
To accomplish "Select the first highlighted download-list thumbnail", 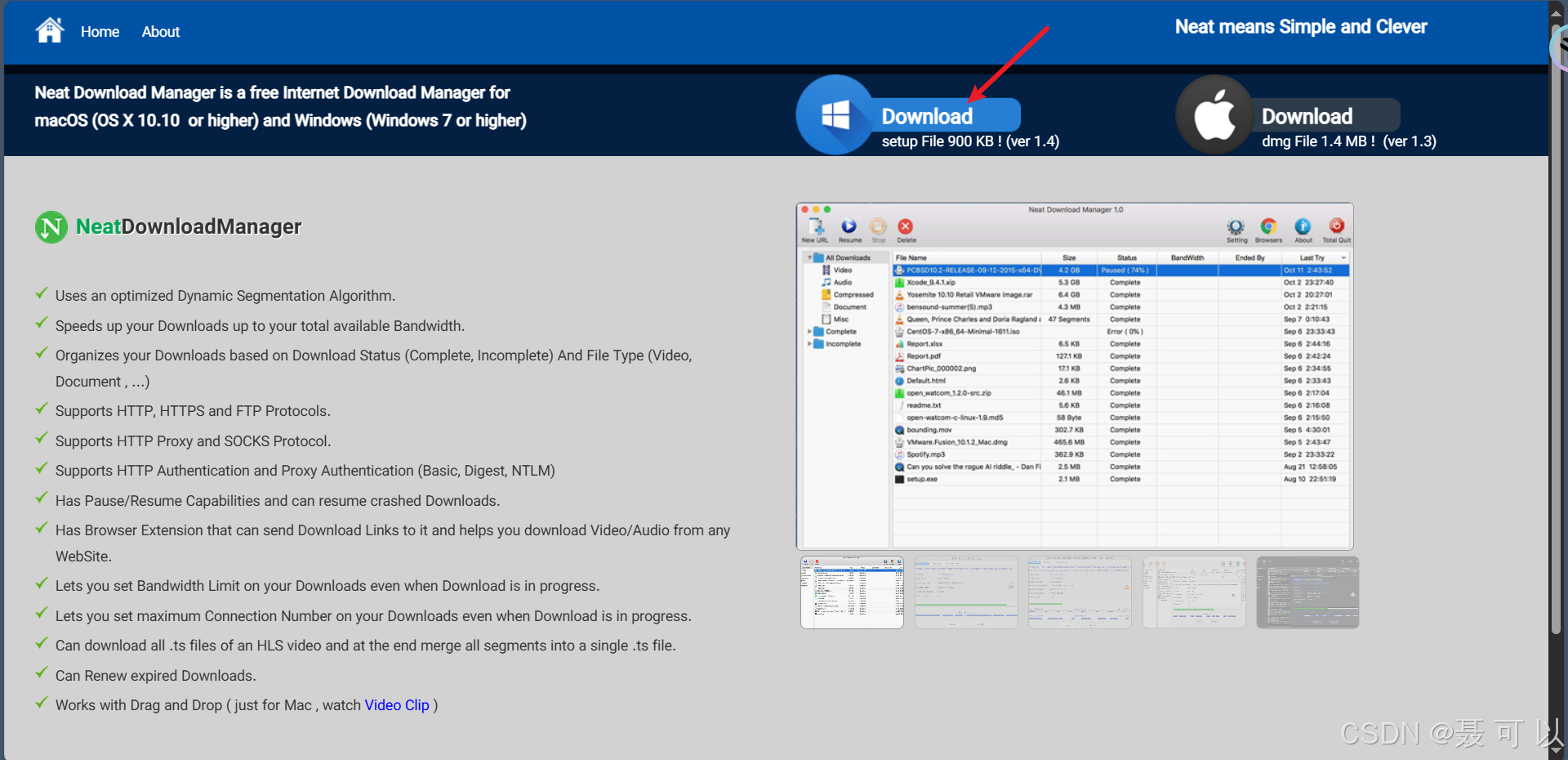I will [852, 592].
